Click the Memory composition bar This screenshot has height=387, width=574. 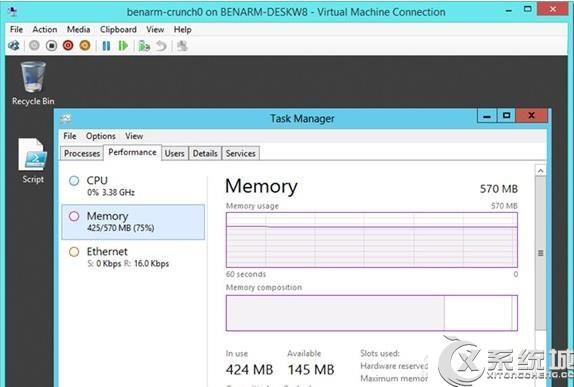(372, 313)
